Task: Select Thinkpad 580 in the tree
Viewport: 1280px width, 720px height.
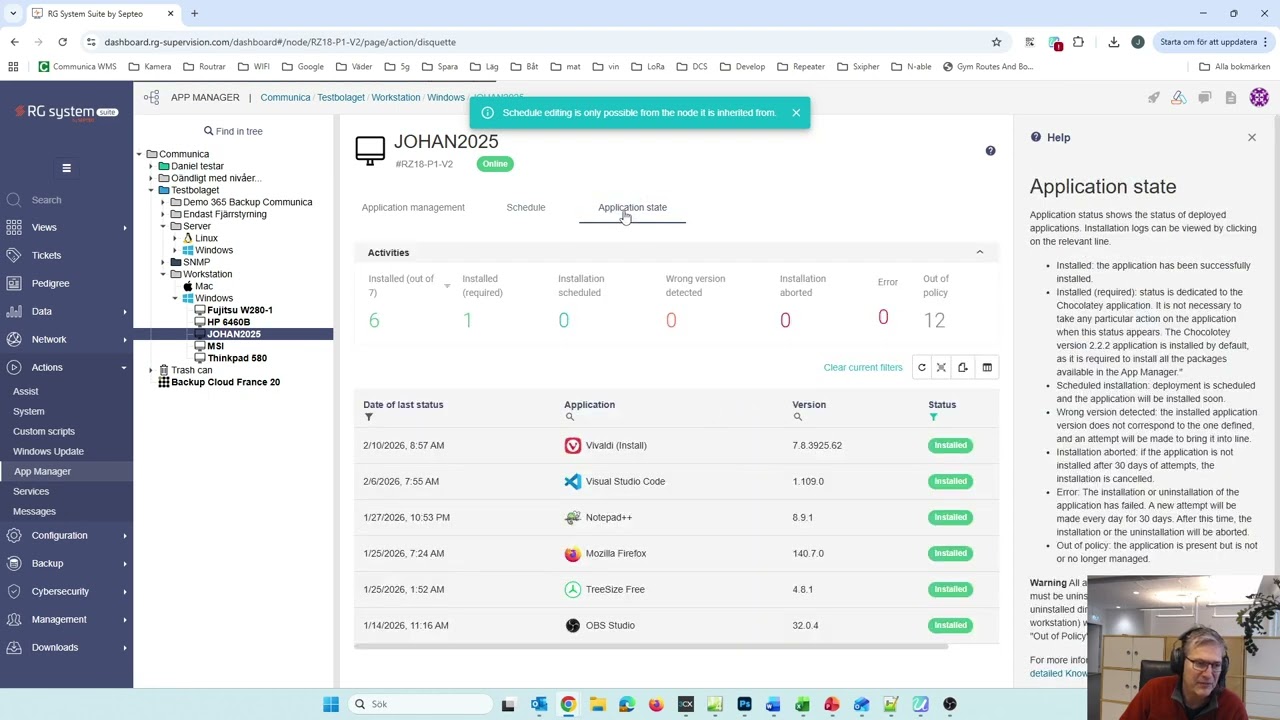Action: (237, 358)
